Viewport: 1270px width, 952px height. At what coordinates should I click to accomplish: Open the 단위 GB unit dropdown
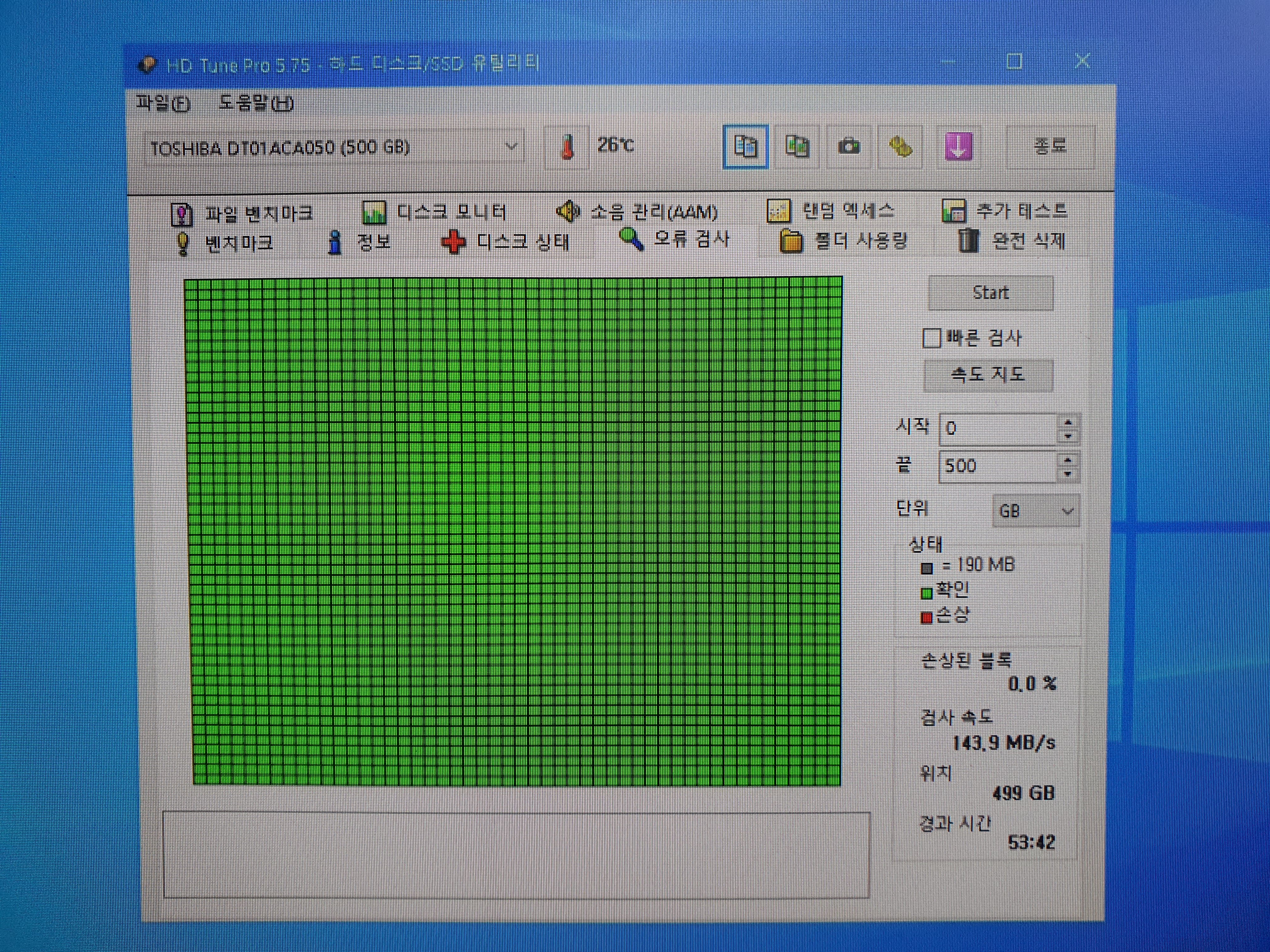(1036, 511)
